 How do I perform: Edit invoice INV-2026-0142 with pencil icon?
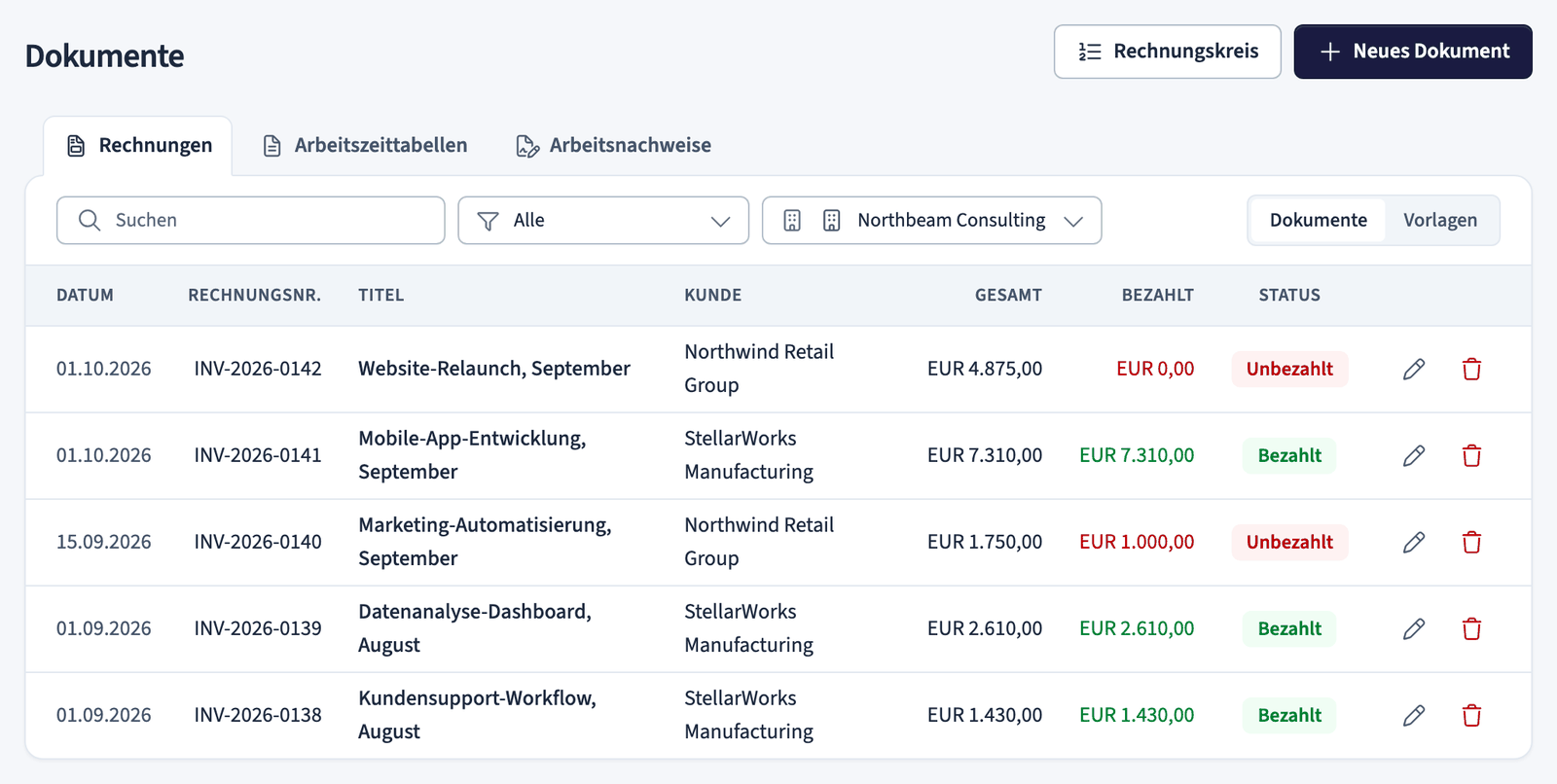[1414, 369]
